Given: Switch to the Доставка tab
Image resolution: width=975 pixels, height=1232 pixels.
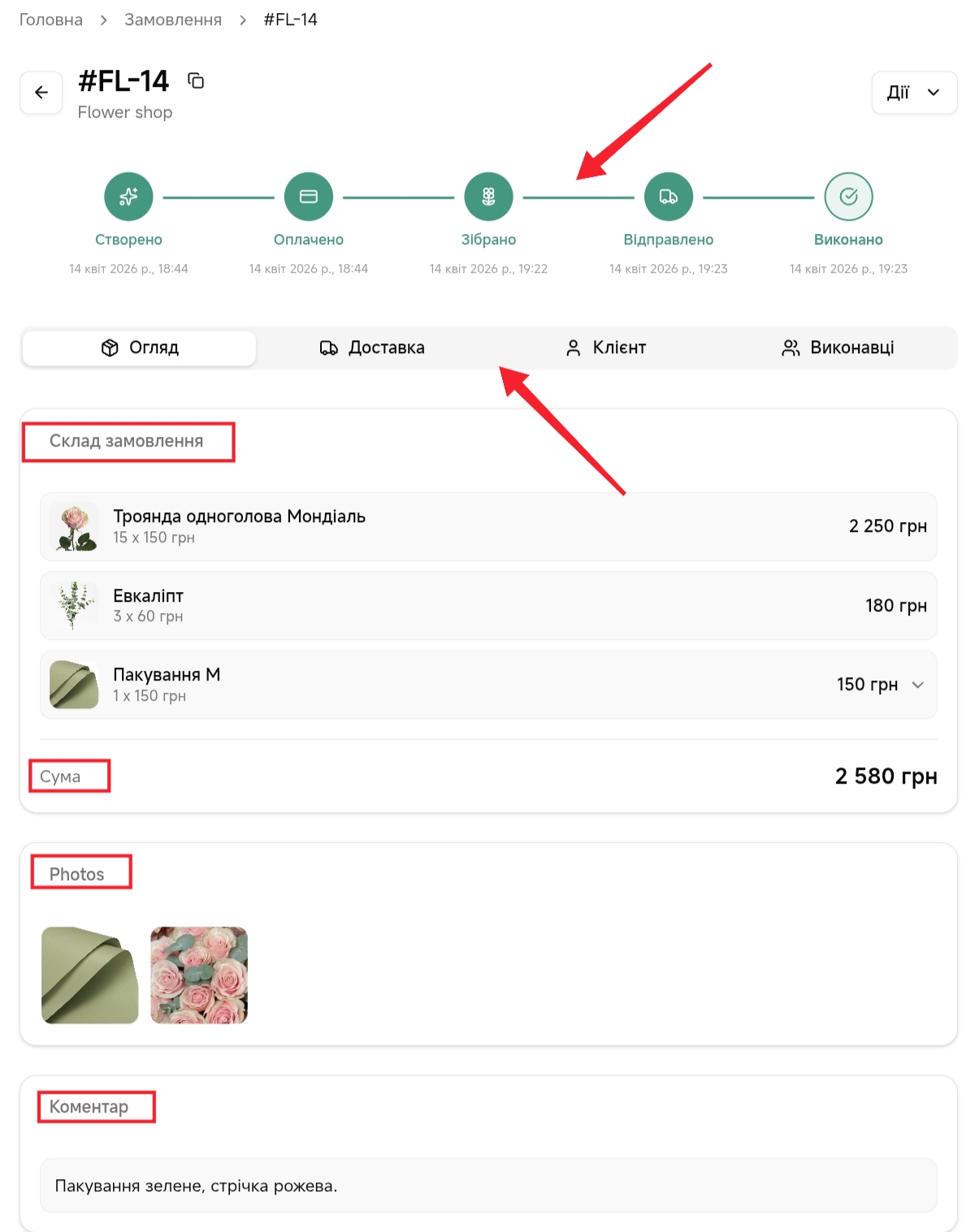Looking at the screenshot, I should 373,348.
